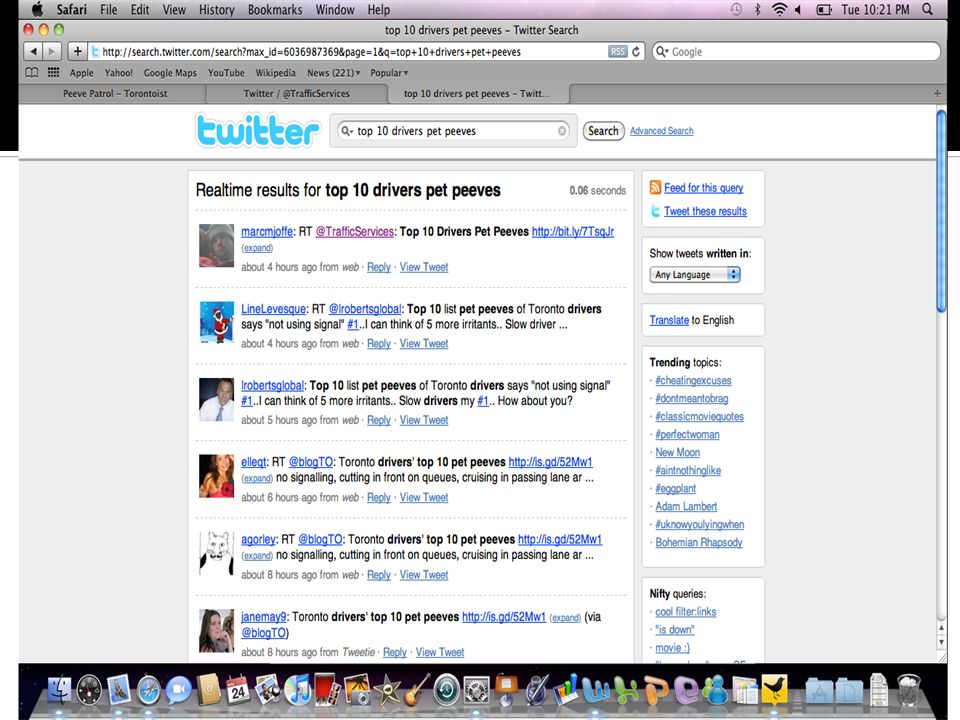Launch Keynote podium icon in dock
This screenshot has width=960, height=720.
click(x=506, y=690)
